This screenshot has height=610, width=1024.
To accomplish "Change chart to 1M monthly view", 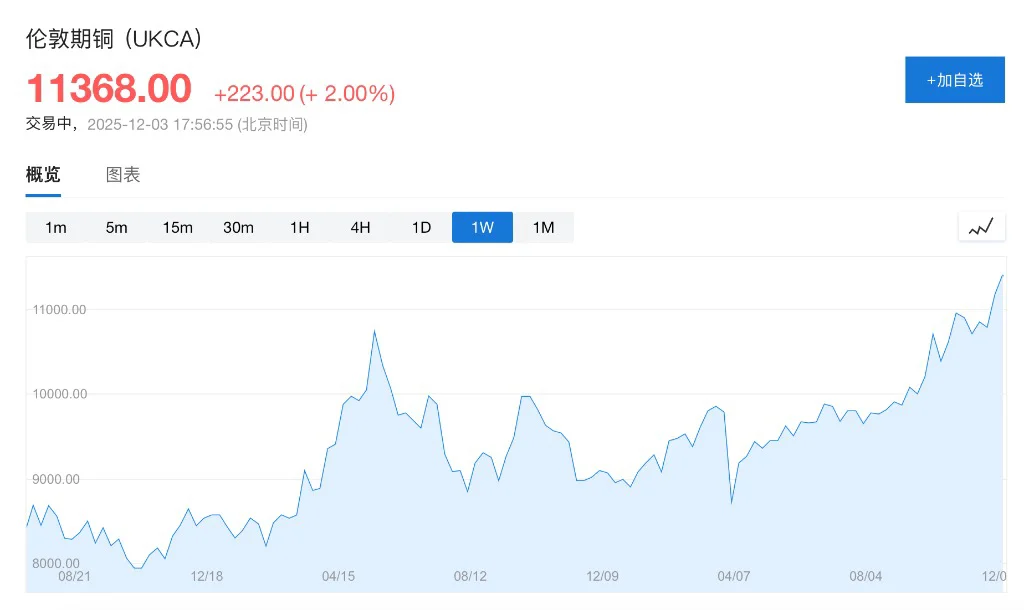I will click(x=543, y=227).
